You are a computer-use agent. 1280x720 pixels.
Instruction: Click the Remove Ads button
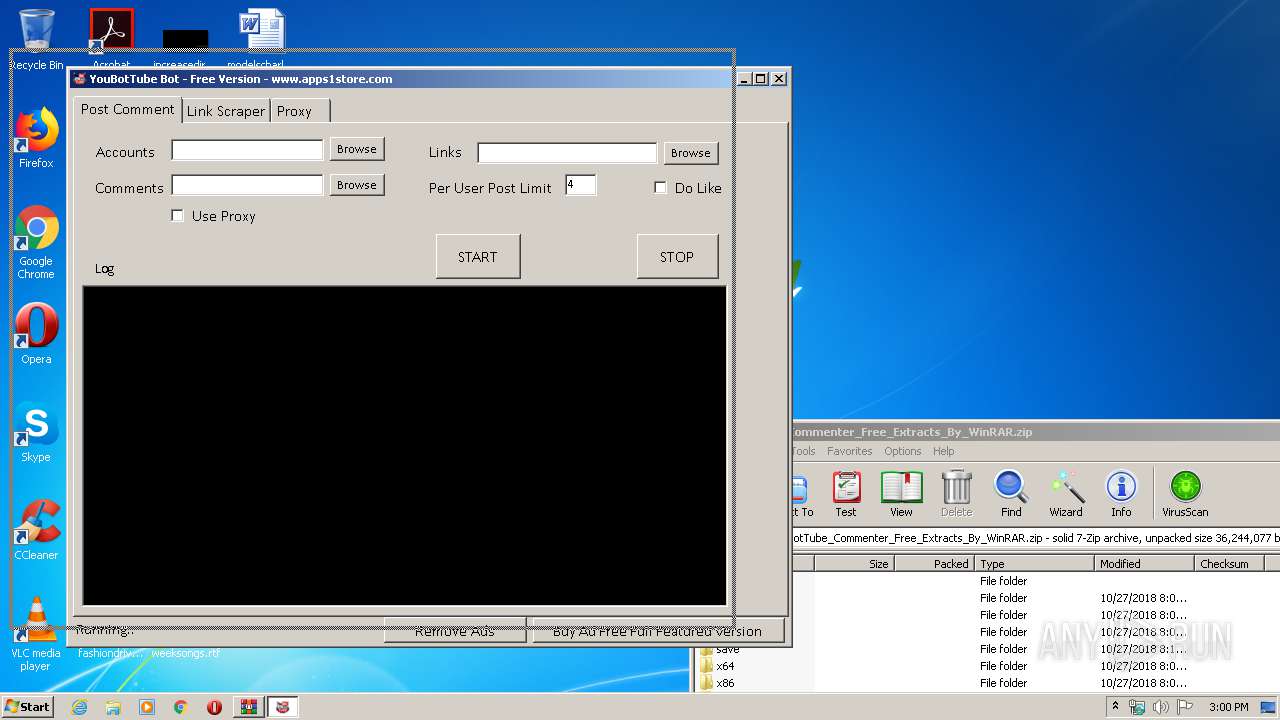coord(455,631)
